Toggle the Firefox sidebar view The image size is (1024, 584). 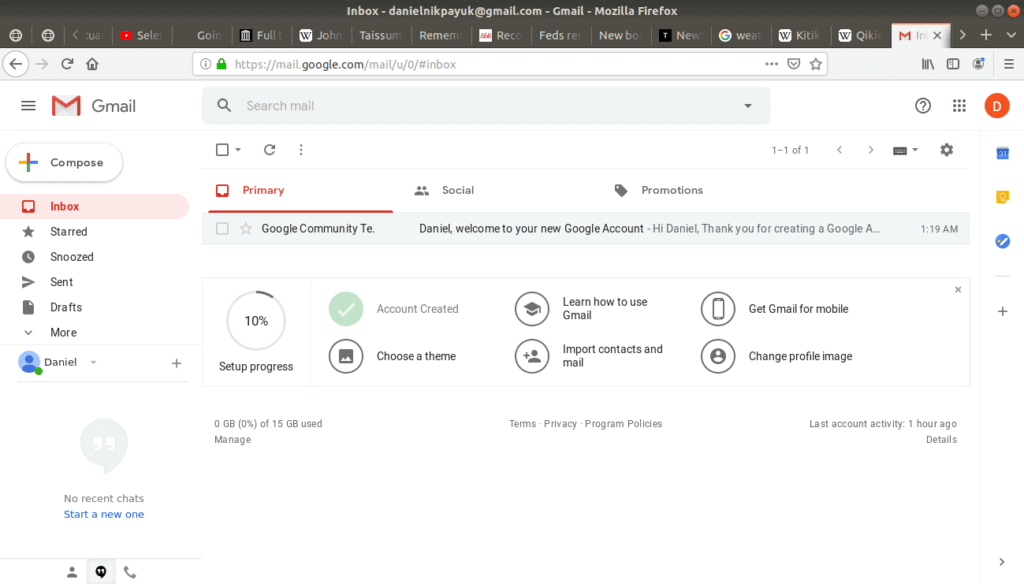[953, 64]
